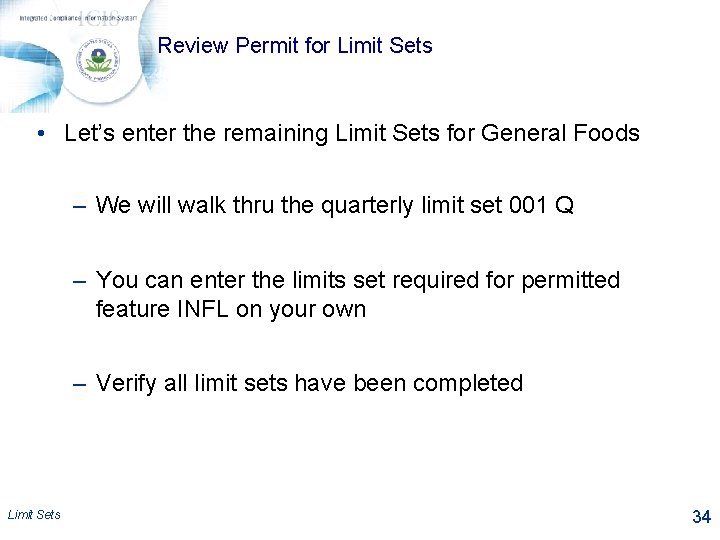Select the quarterly limit set 001 Q line
The width and height of the screenshot is (720, 540).
pyautogui.click(x=335, y=205)
